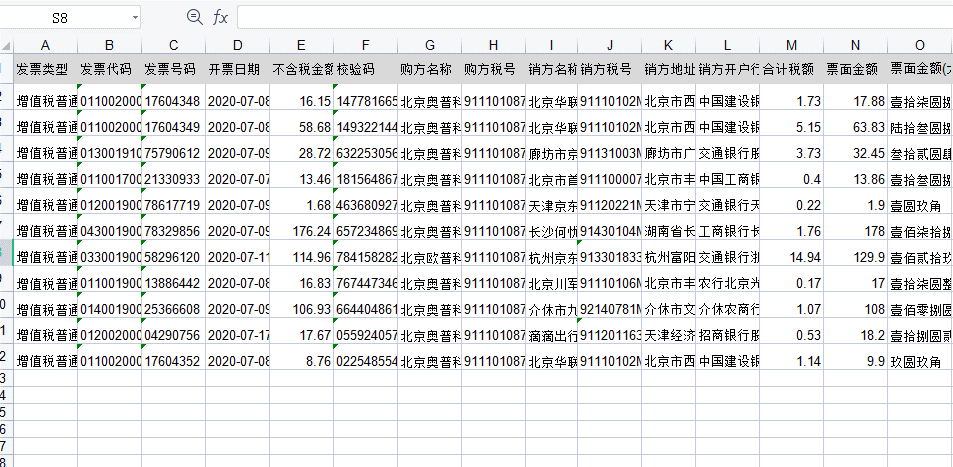Select the tax cell showing 14.94
953x467 pixels.
(791, 255)
